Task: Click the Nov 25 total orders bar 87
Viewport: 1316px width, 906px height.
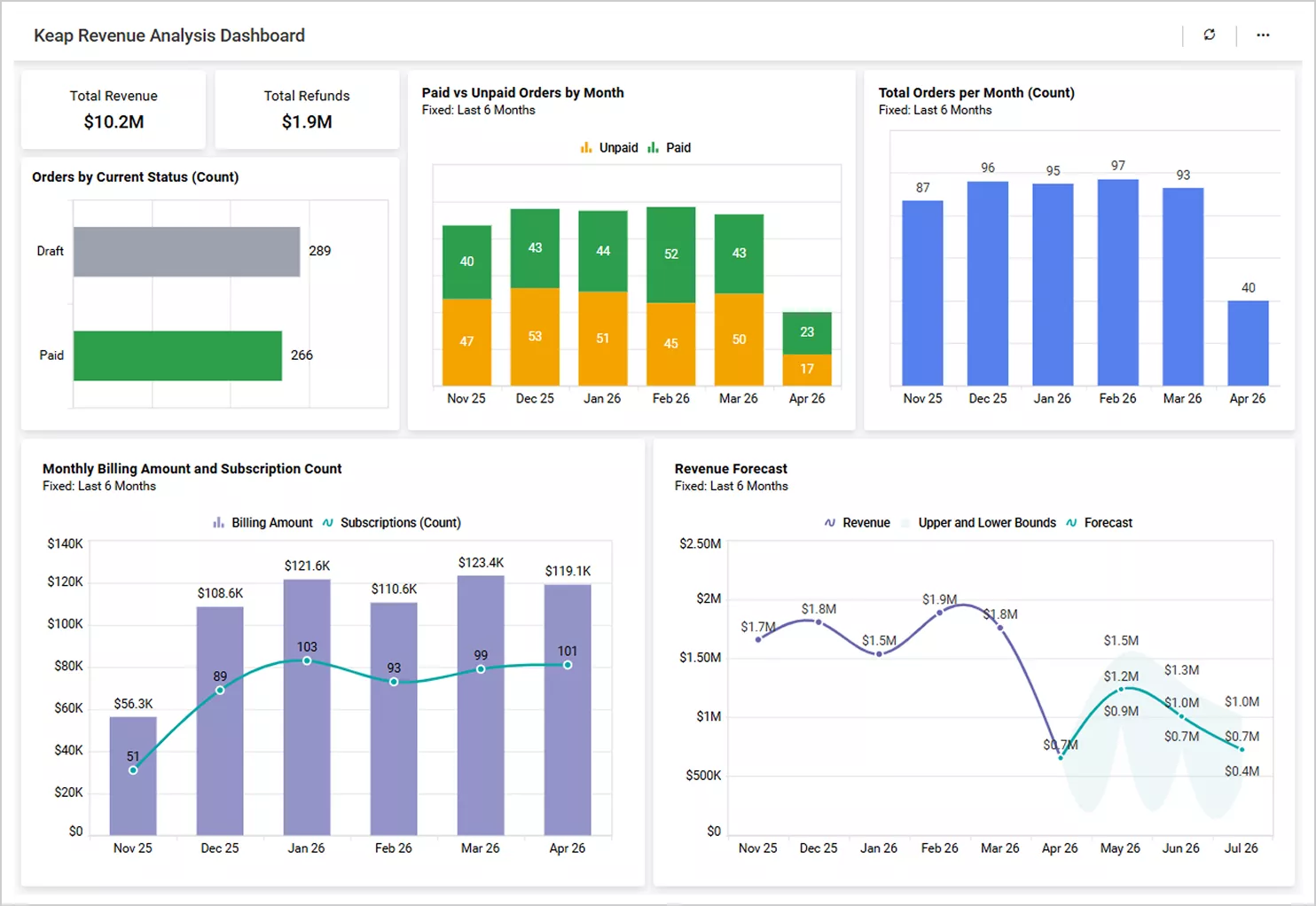Action: coord(922,293)
